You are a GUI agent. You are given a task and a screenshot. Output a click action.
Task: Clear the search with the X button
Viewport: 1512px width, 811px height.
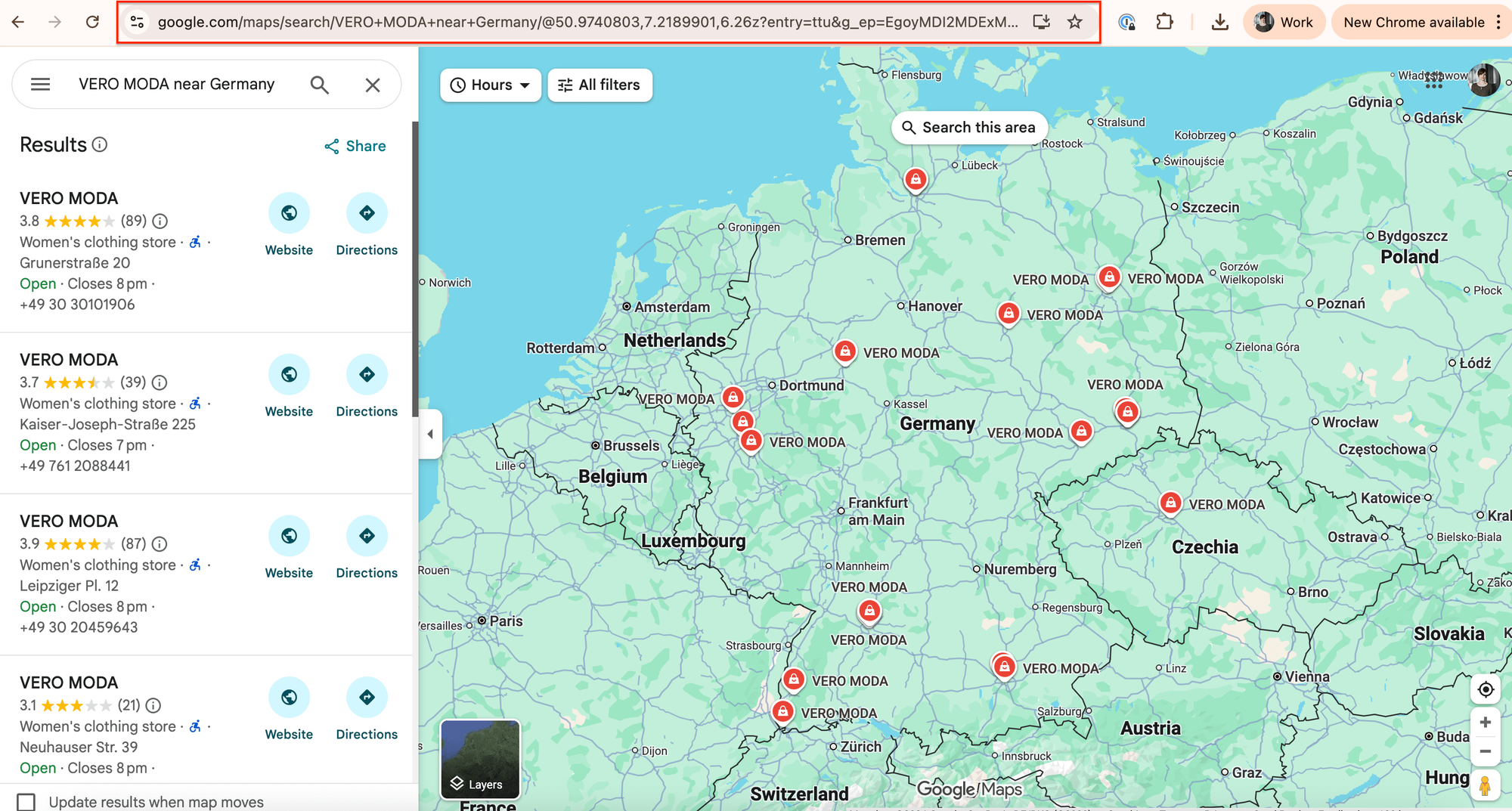(372, 84)
